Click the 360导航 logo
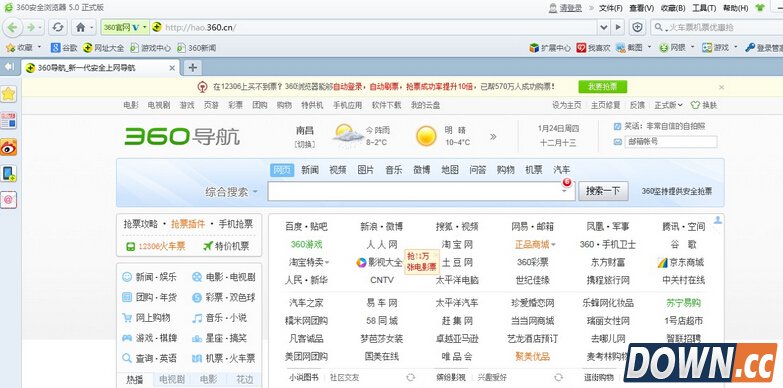Viewport: 783px width, 388px height. coord(182,136)
